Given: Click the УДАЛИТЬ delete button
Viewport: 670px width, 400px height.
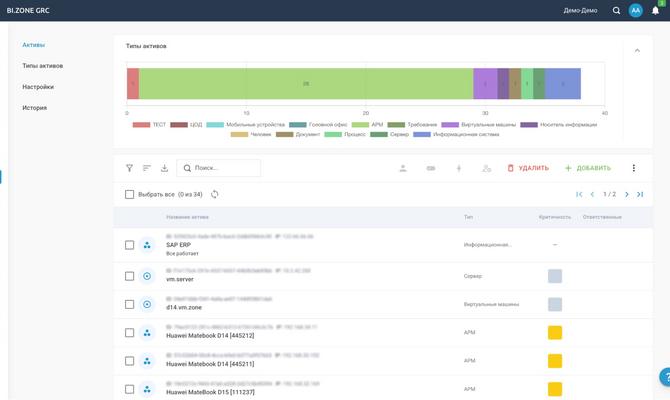Looking at the screenshot, I should (x=528, y=168).
